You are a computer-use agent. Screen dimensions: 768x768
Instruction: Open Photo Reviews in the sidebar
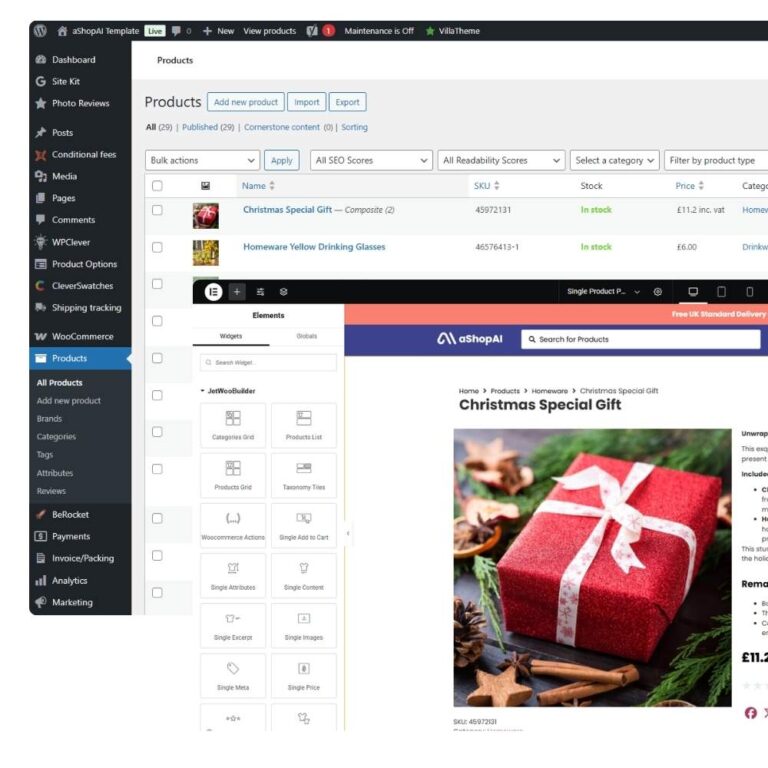[x=80, y=103]
